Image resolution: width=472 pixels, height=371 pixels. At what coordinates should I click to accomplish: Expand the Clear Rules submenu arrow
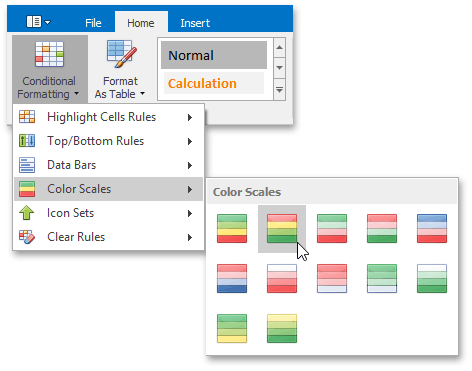coord(190,237)
